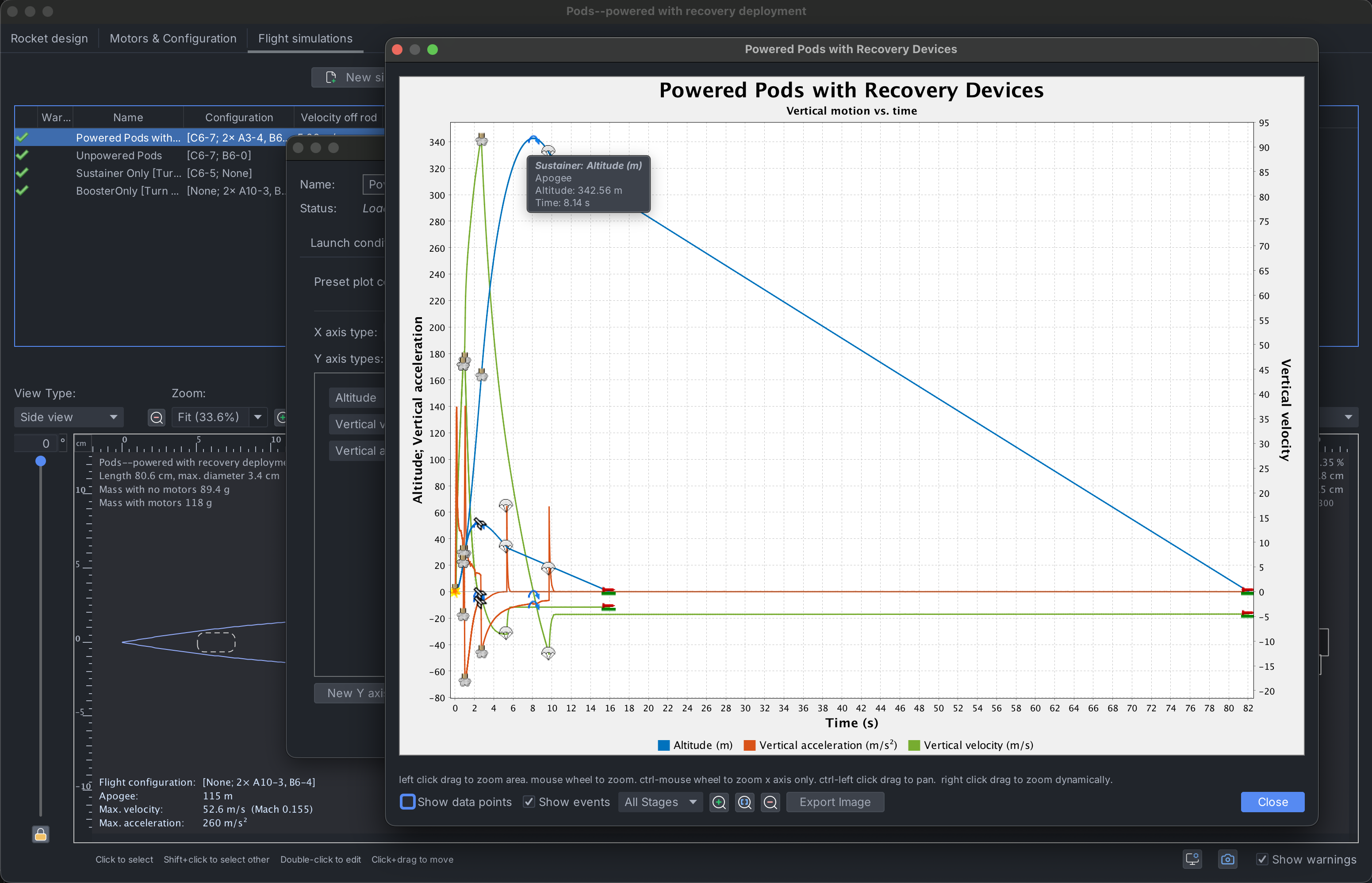The height and width of the screenshot is (883, 1372).
Task: Open the All Stages dropdown
Action: [x=659, y=802]
